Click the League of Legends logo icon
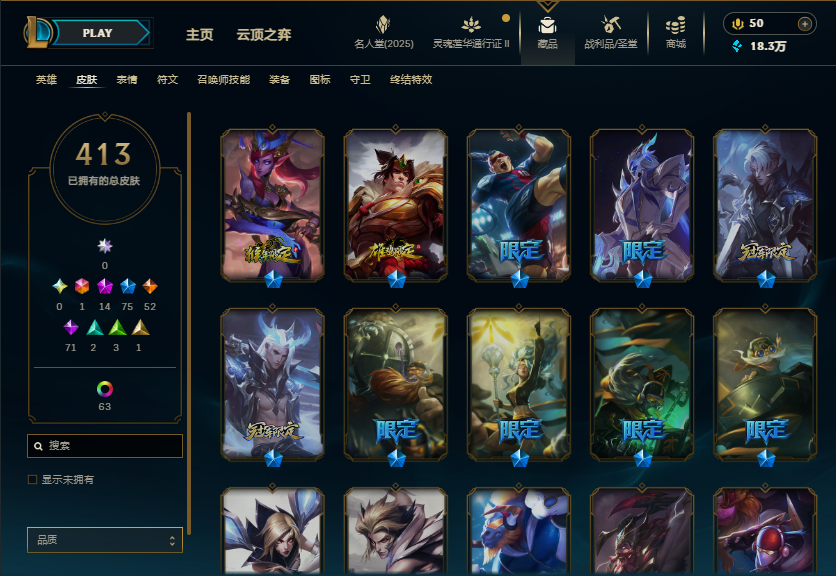836x576 pixels. (x=37, y=33)
